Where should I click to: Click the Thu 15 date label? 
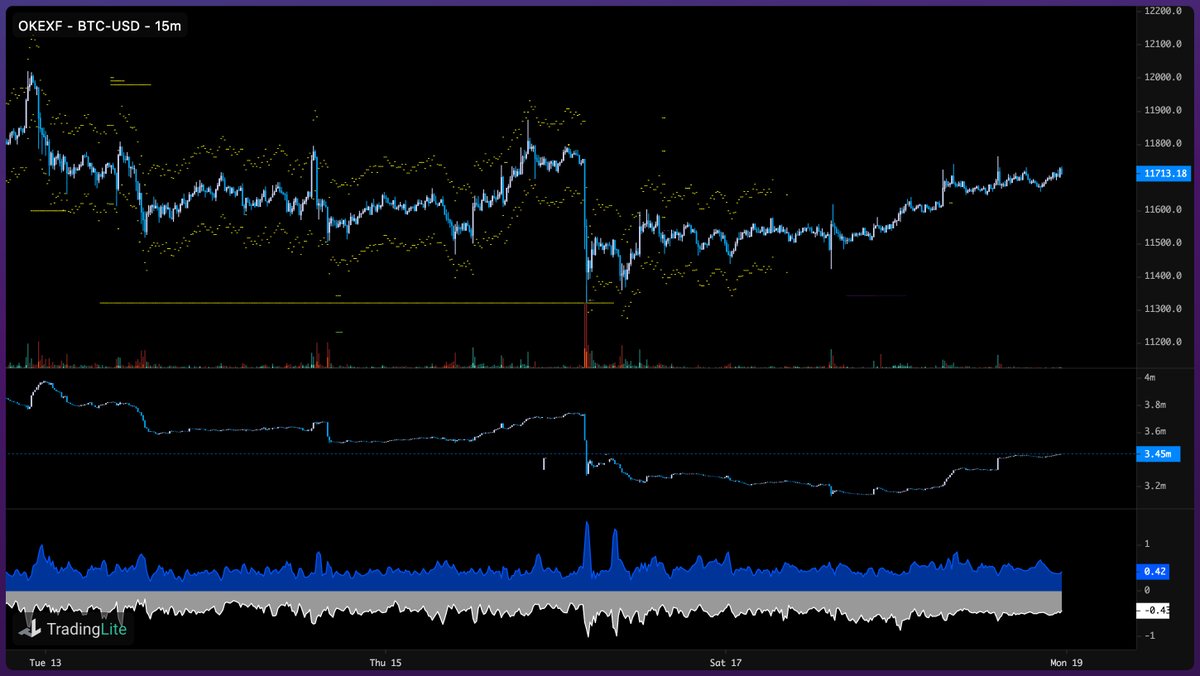click(x=386, y=662)
